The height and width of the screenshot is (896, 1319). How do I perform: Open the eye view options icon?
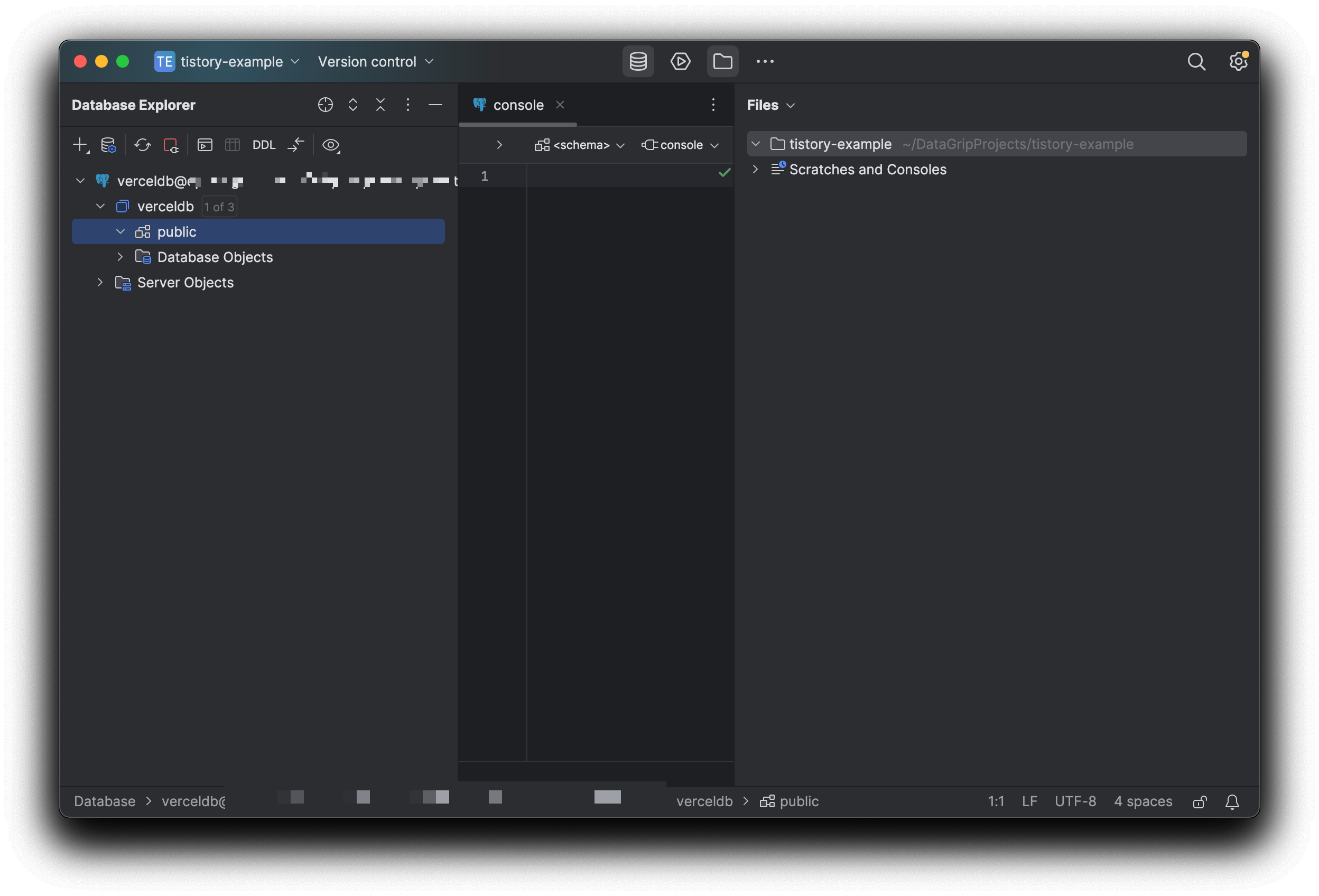(x=330, y=145)
